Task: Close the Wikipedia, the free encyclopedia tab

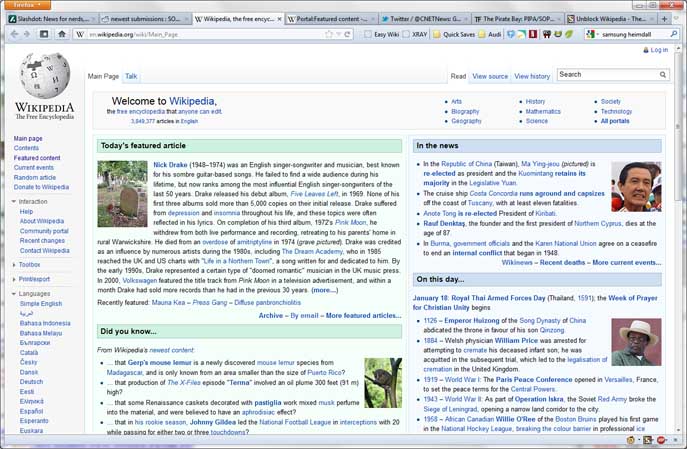Action: pyautogui.click(x=280, y=19)
